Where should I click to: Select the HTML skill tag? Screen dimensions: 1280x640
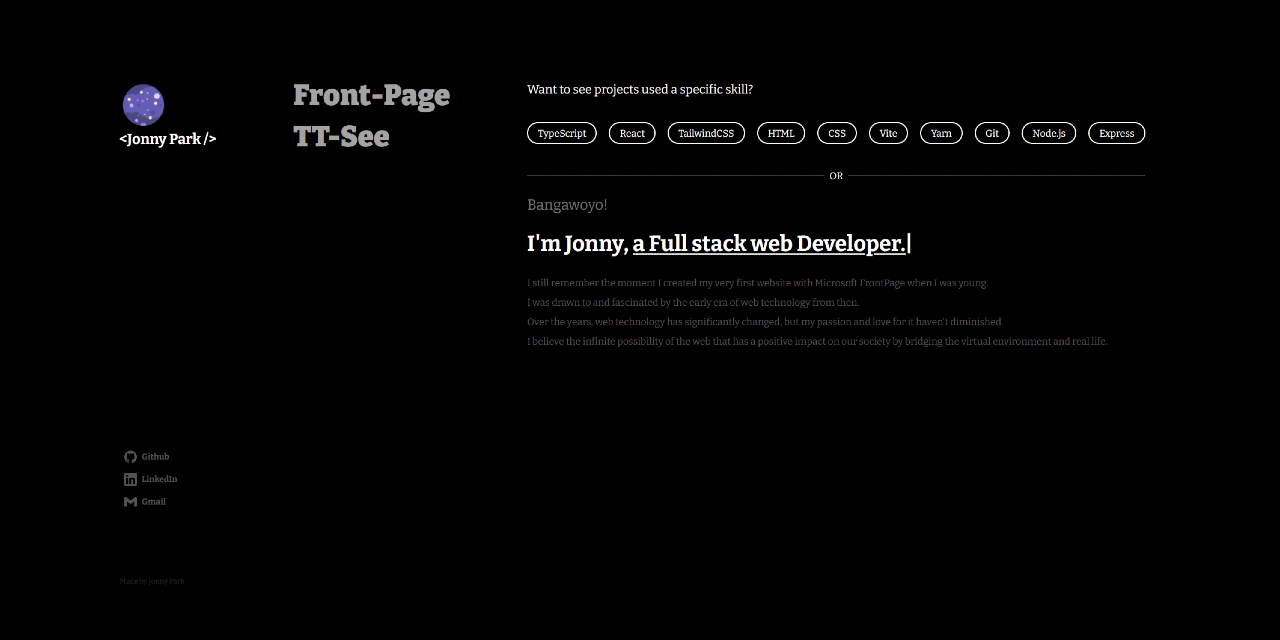(780, 132)
